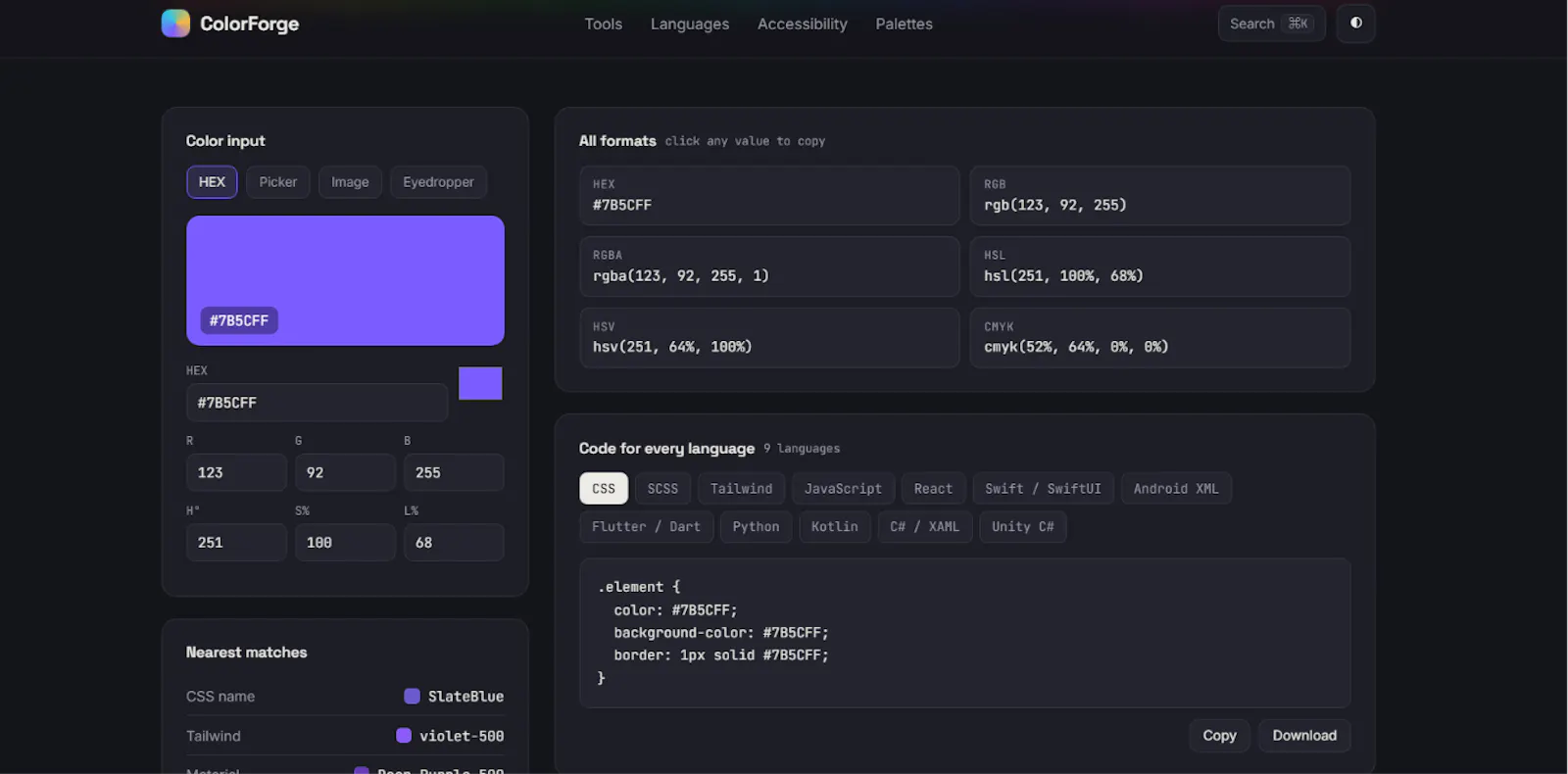This screenshot has width=1568, height=774.
Task: Switch to C# / XAML code
Action: pyautogui.click(x=924, y=527)
